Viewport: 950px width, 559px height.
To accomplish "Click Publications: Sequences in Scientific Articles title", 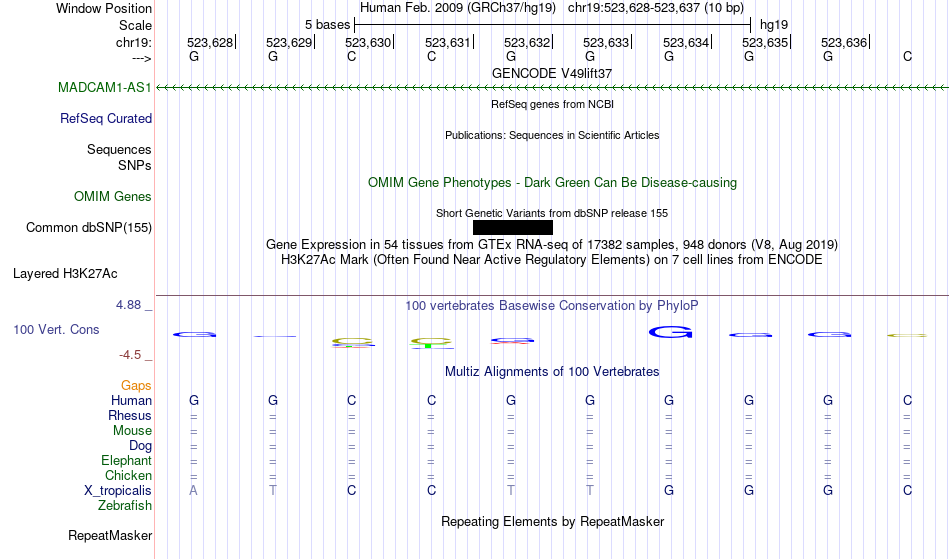I will (552, 135).
